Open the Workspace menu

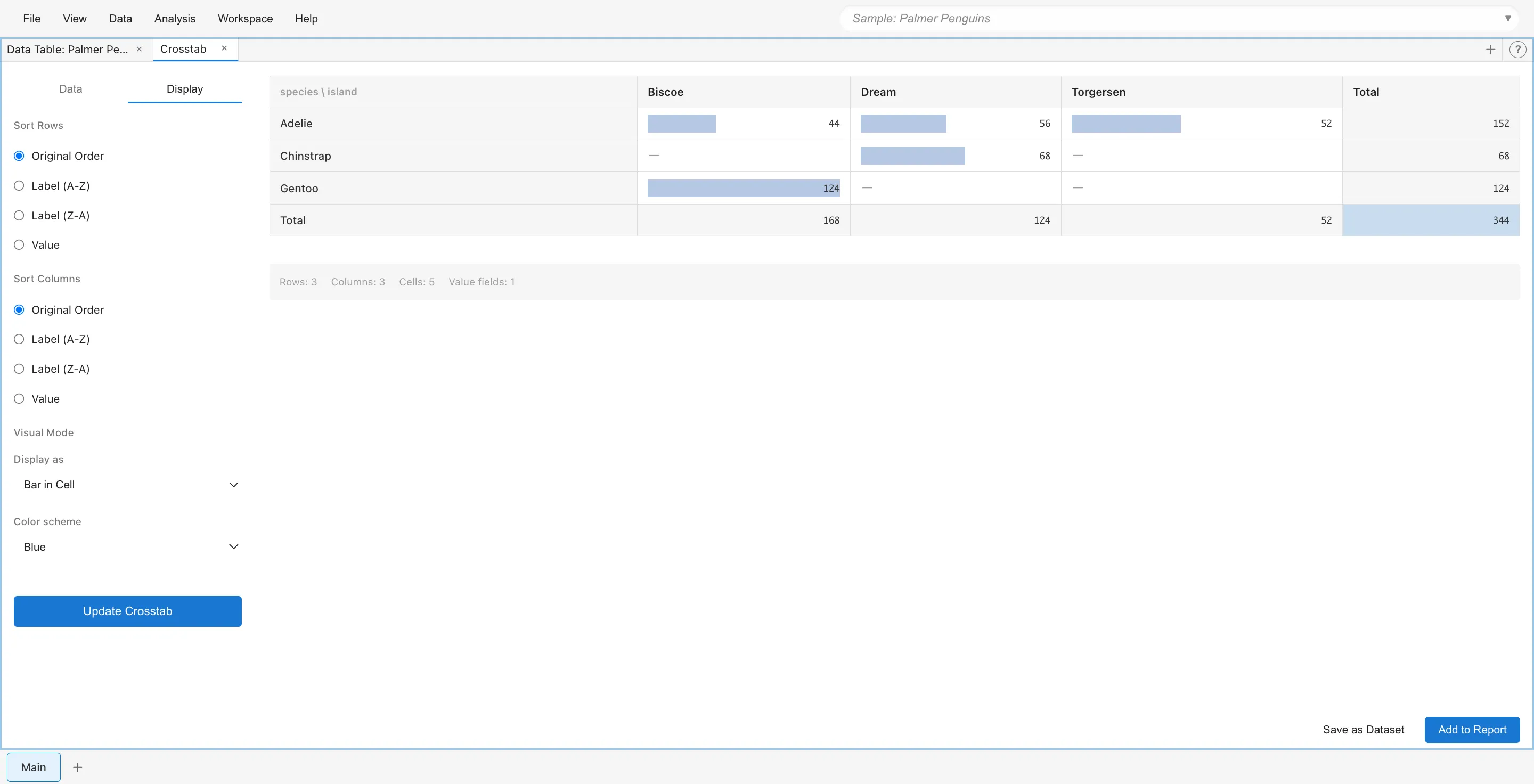point(245,19)
